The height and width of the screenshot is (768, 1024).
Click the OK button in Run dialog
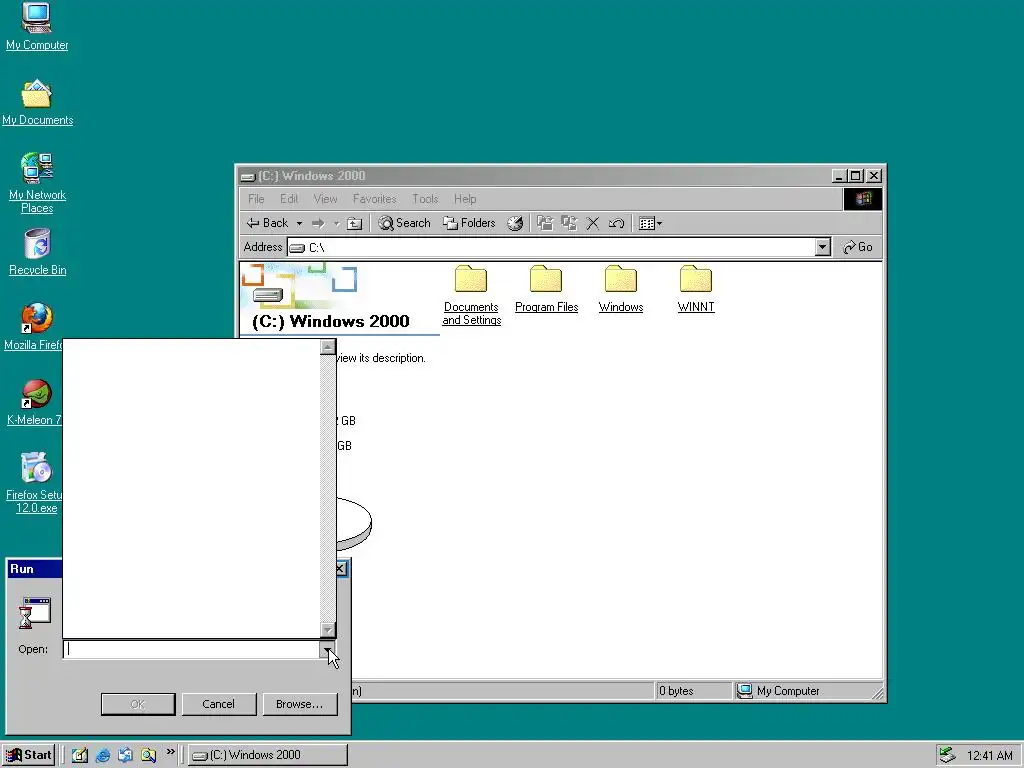pyautogui.click(x=138, y=704)
